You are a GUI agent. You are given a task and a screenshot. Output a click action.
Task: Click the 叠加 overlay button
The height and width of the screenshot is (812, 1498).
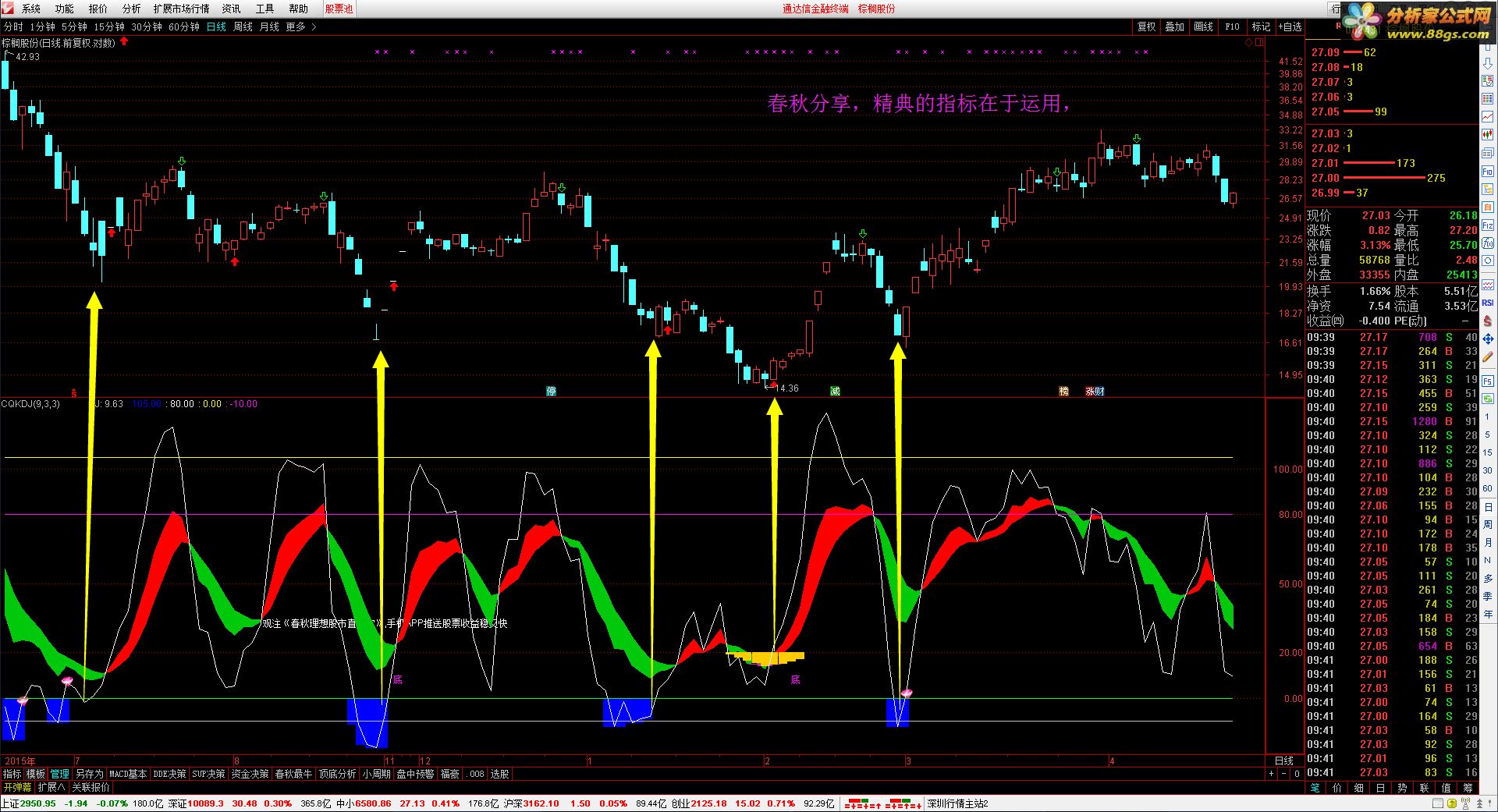pos(1175,27)
